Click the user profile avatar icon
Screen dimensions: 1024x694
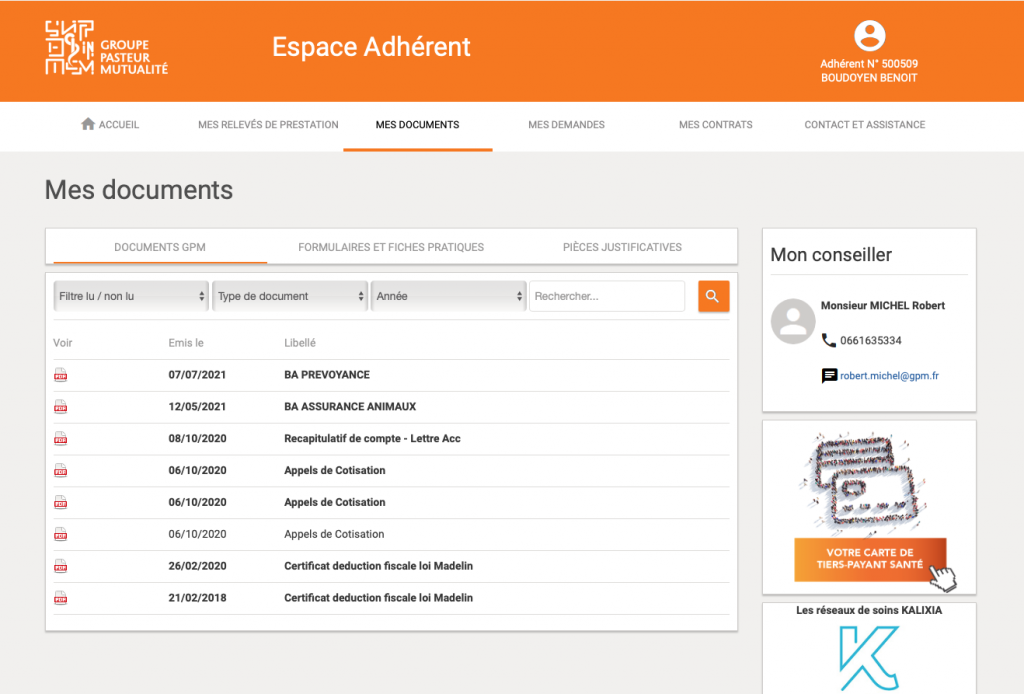tap(869, 36)
